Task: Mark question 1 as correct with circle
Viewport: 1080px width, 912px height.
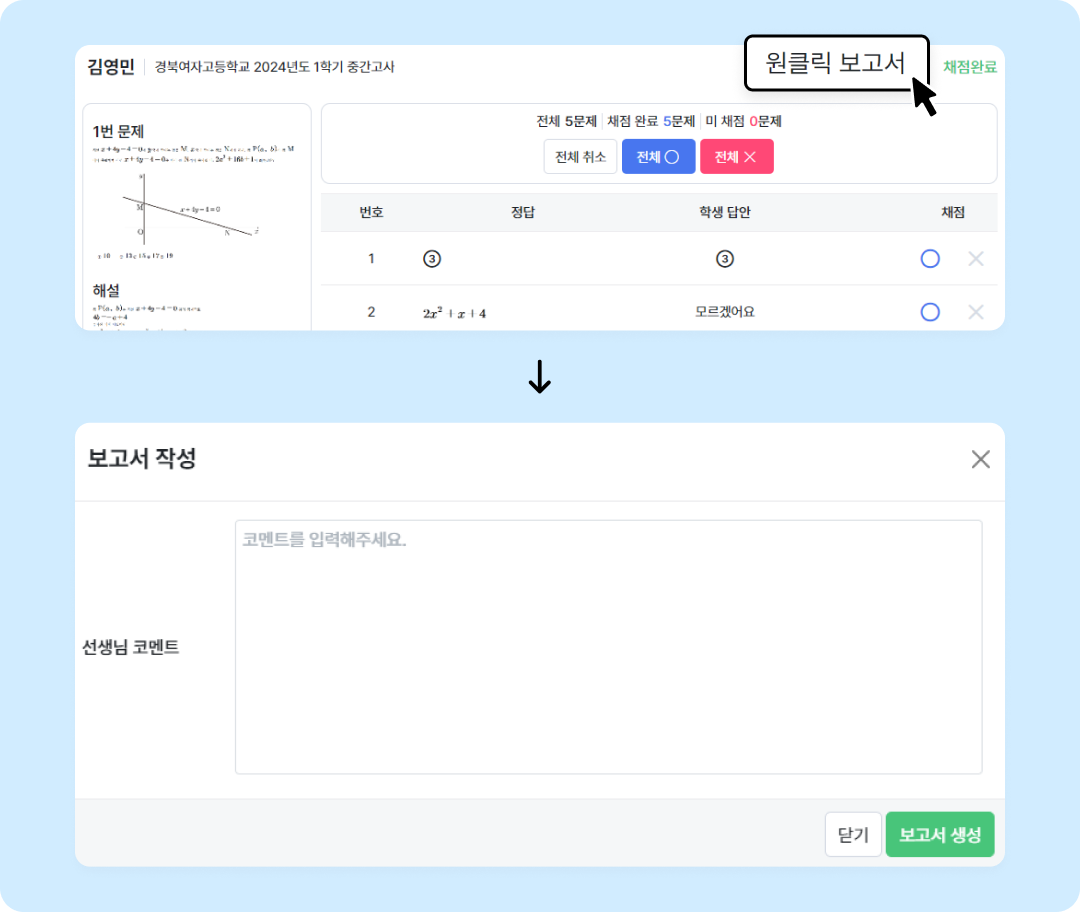Action: [930, 259]
